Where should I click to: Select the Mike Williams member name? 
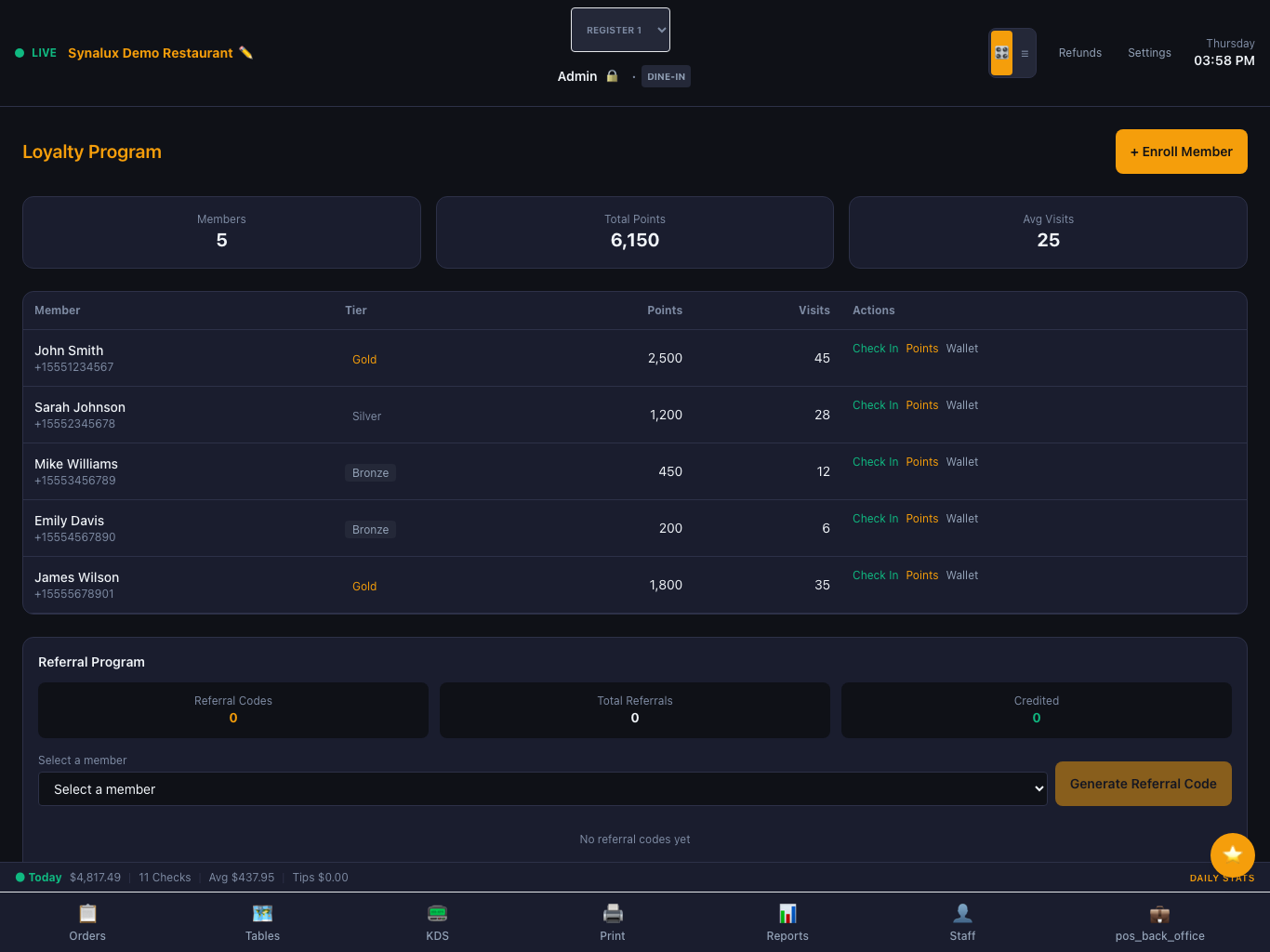coord(76,464)
